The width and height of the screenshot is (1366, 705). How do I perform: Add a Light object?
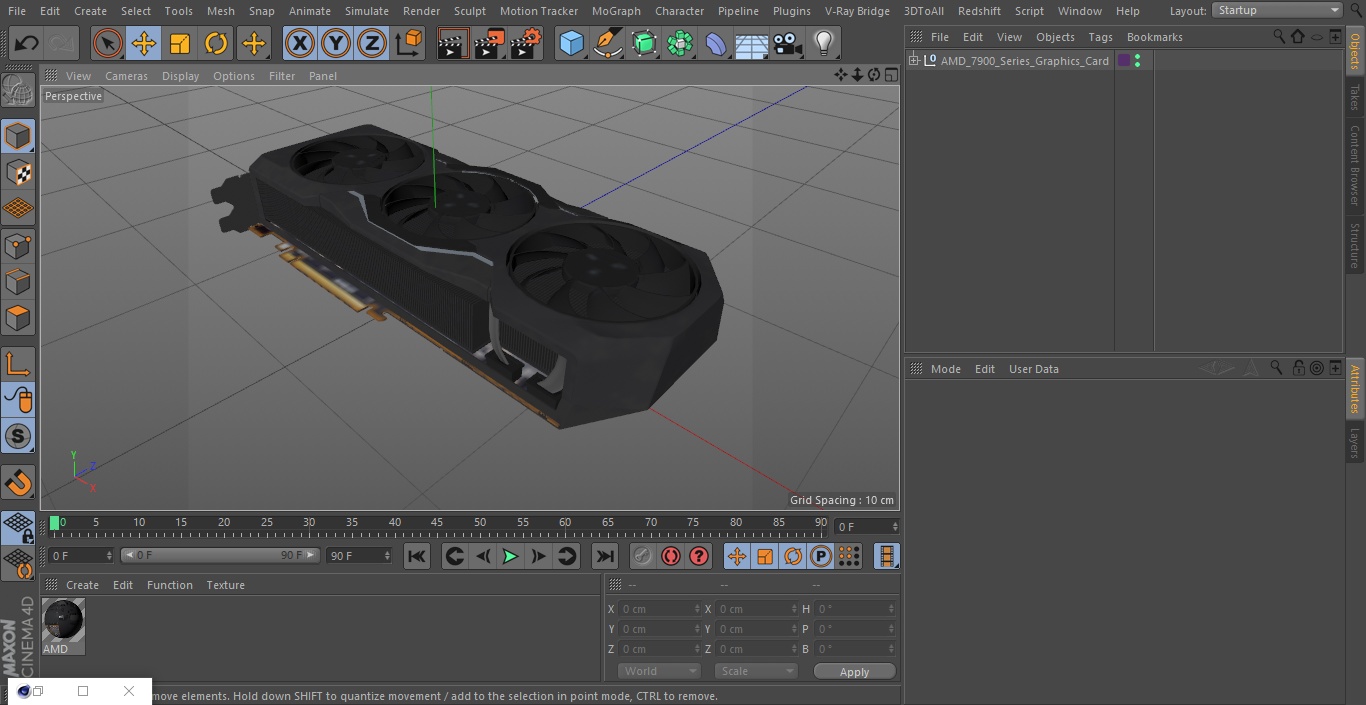tap(824, 43)
